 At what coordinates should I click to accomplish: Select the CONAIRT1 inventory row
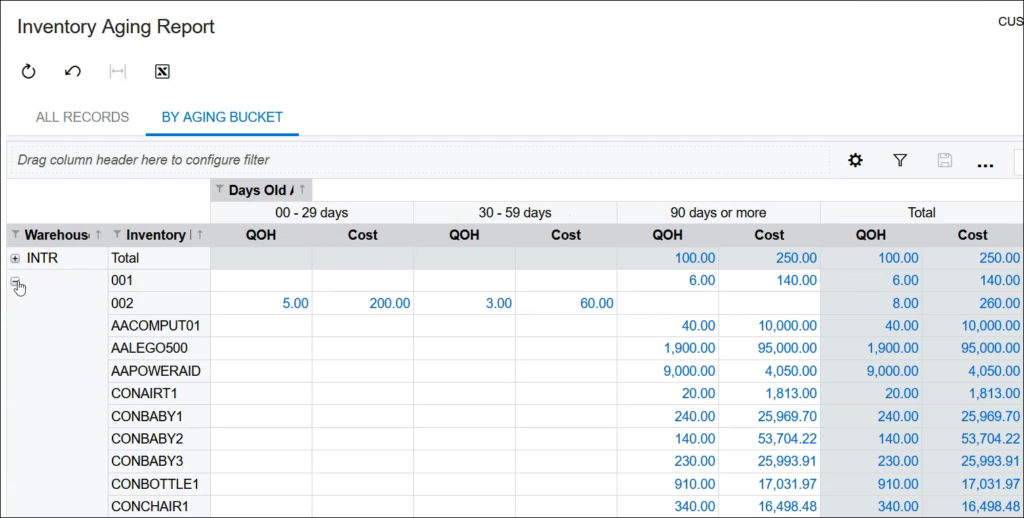(x=144, y=393)
